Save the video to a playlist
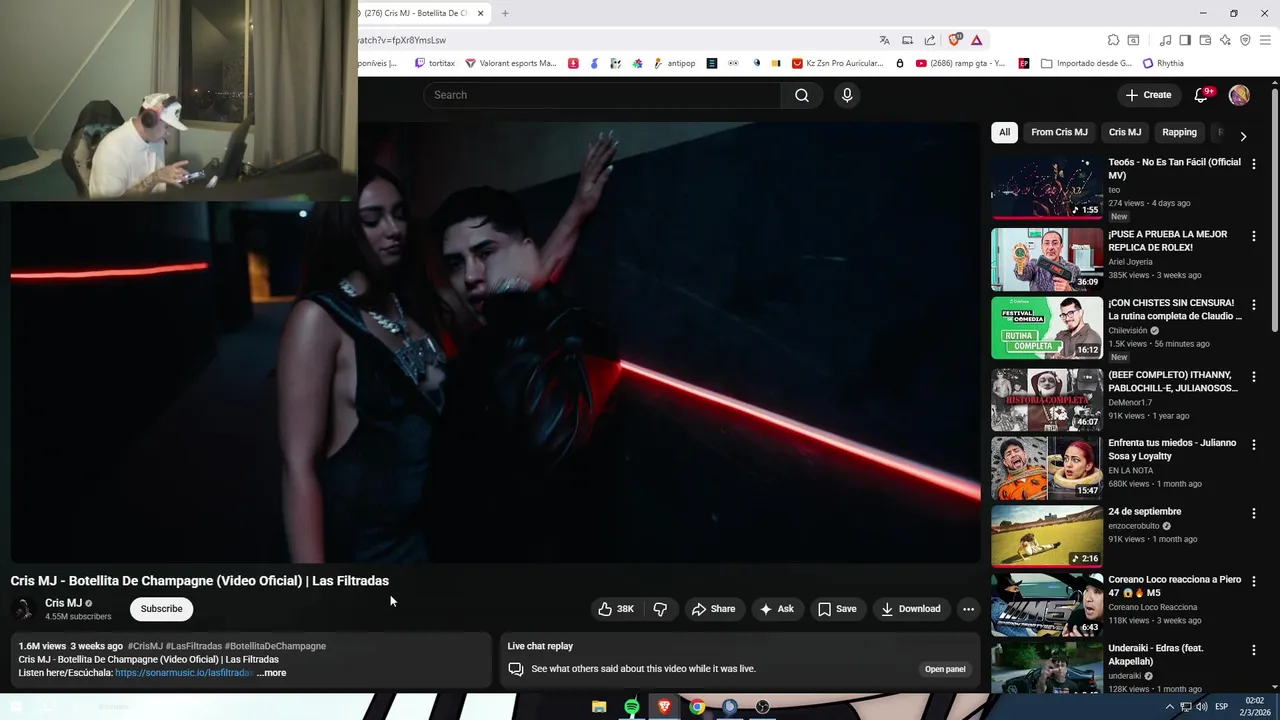Viewport: 1280px width, 720px height. (x=837, y=609)
